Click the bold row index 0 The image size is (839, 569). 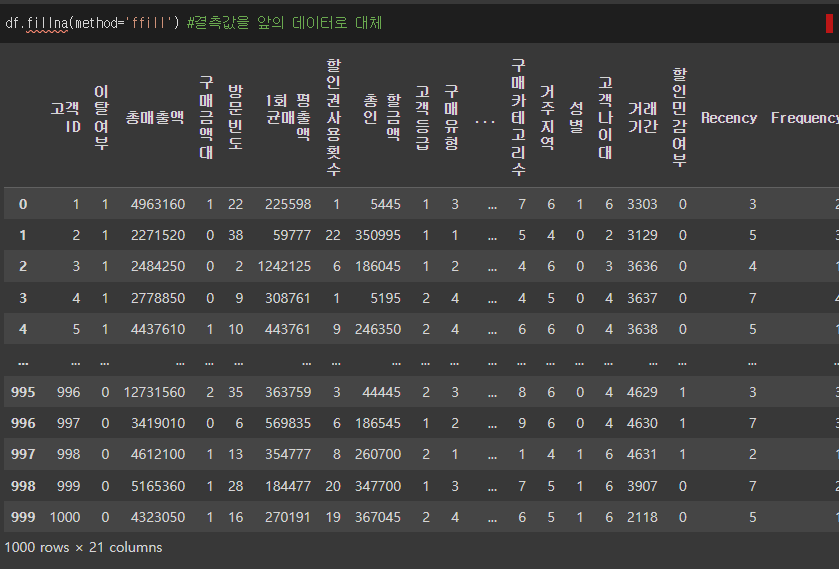click(23, 204)
